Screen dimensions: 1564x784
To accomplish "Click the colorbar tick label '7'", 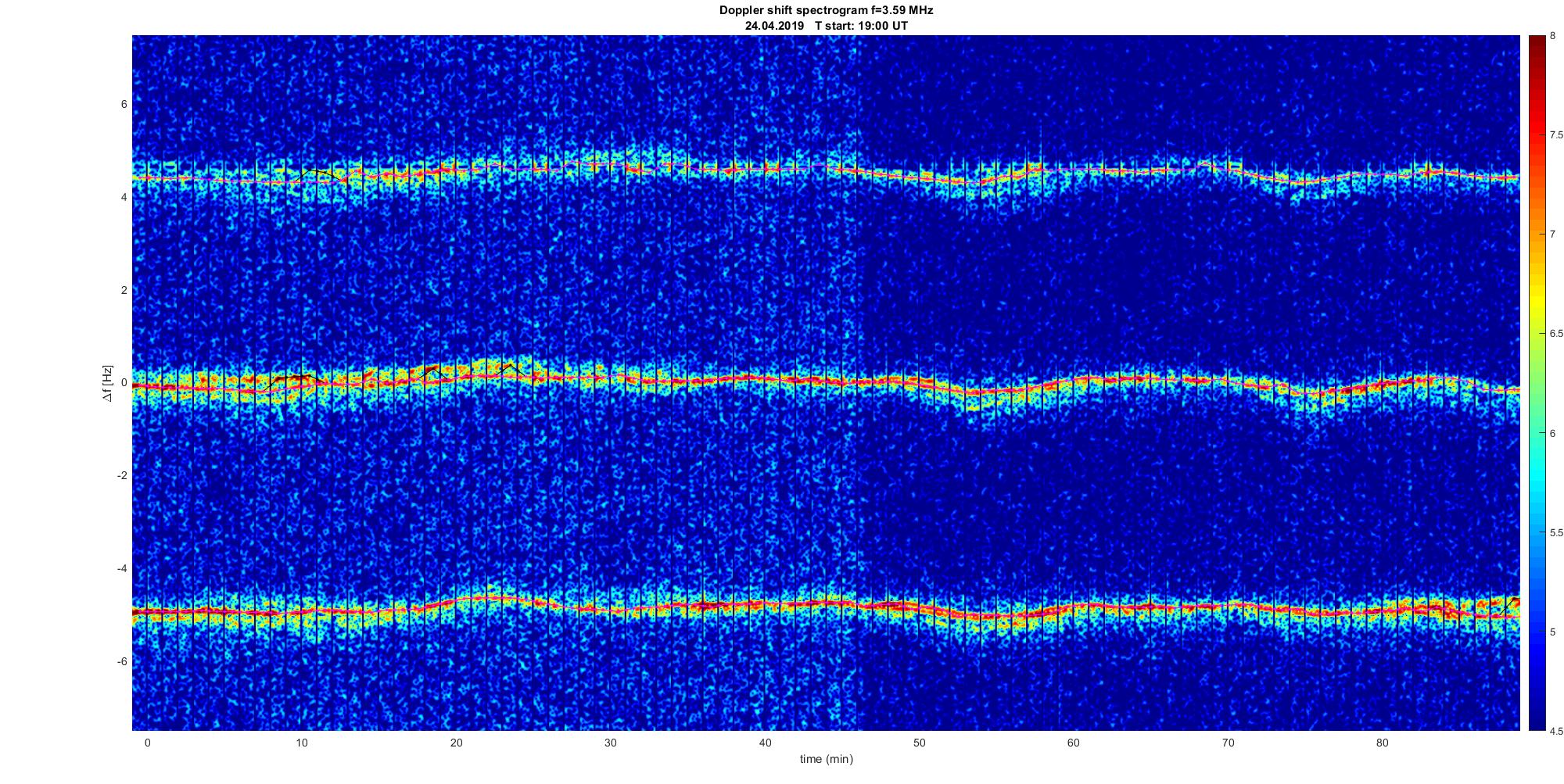I will pos(1553,234).
